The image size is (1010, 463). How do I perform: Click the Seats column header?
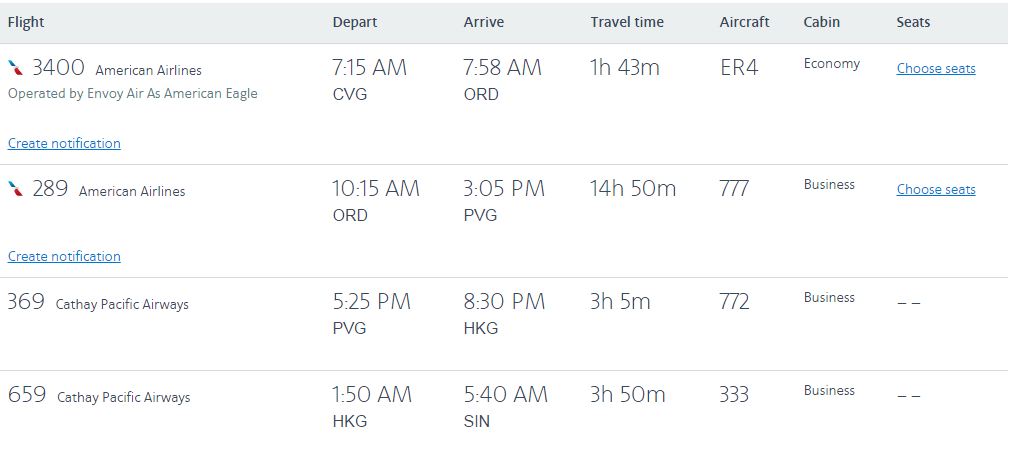pyautogui.click(x=913, y=22)
